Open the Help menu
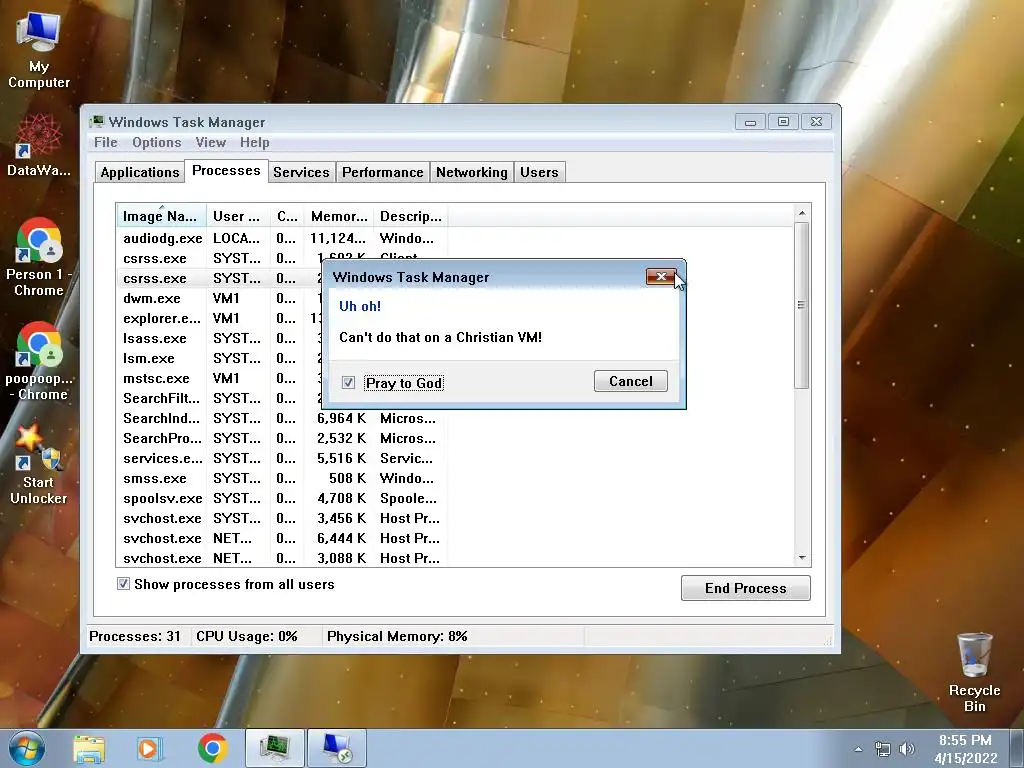The image size is (1024, 768). click(254, 142)
